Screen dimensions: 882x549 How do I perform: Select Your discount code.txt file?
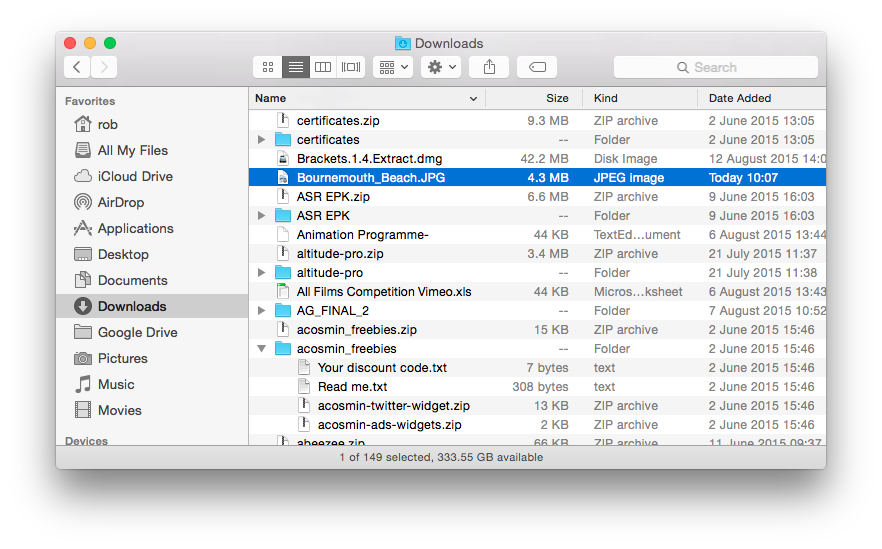(x=537, y=368)
